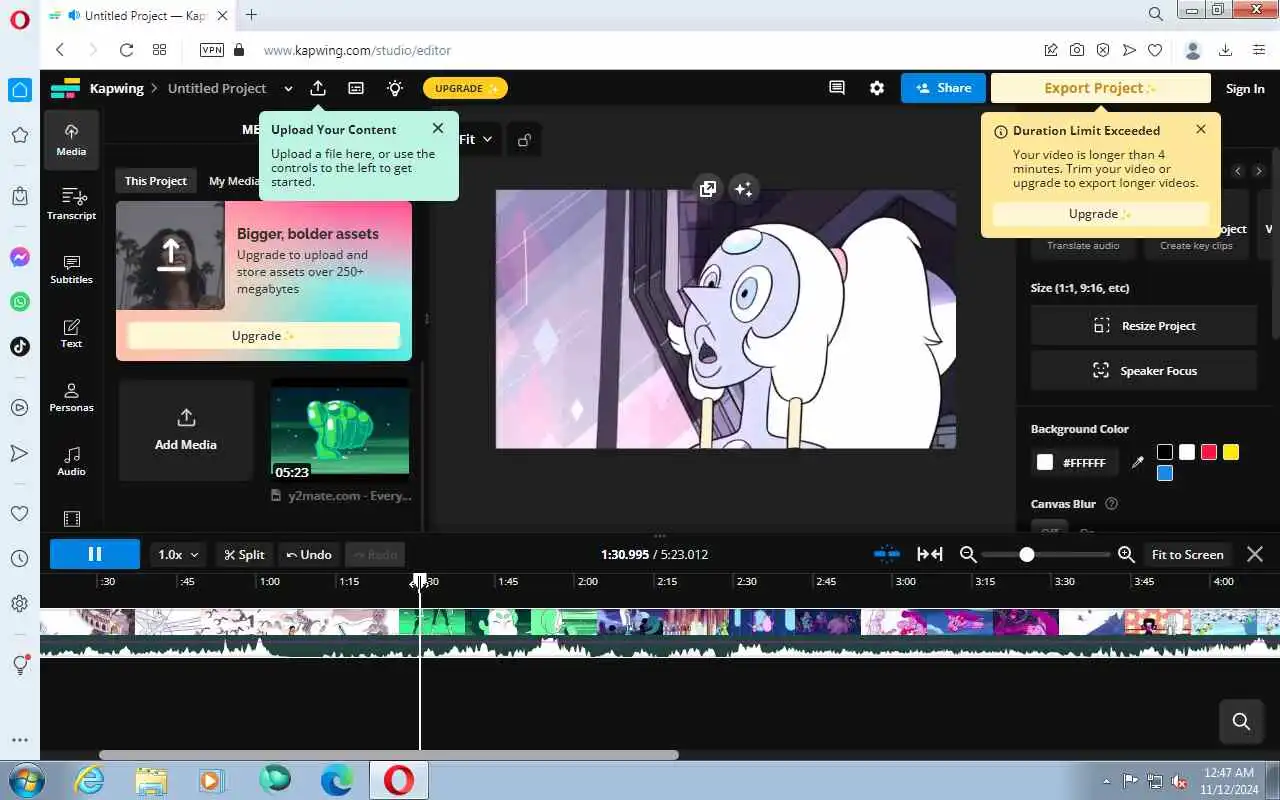1280x800 pixels.
Task: Close the timeline panel with X
Action: (x=1255, y=554)
